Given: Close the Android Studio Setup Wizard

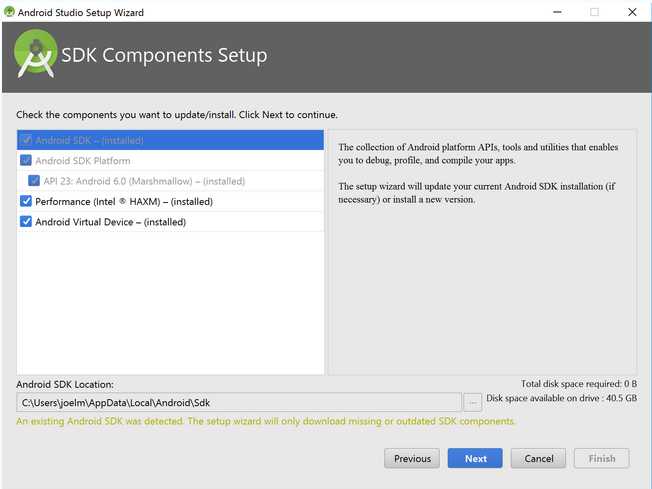Looking at the screenshot, I should [x=632, y=12].
